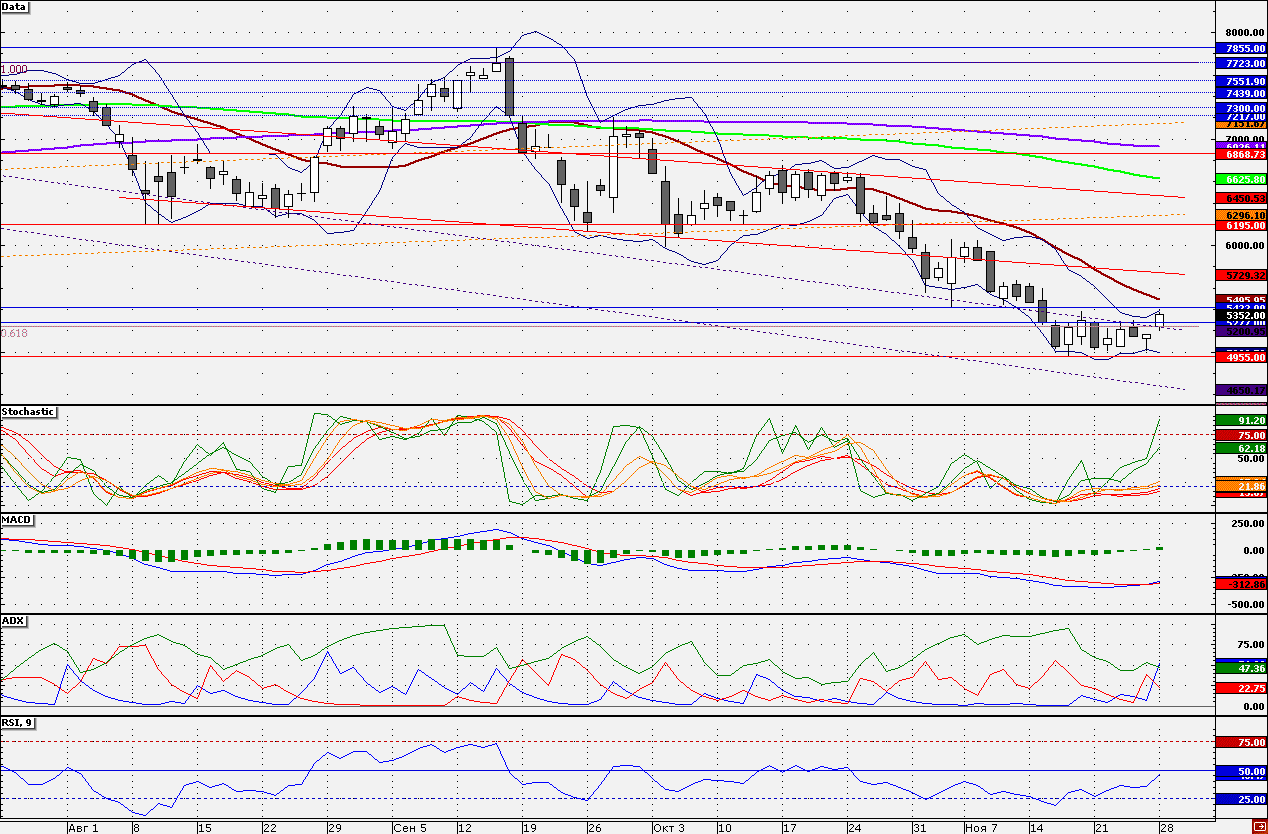The width and height of the screenshot is (1268, 834).
Task: Click the Ноя 7 date marker
Action: (981, 828)
